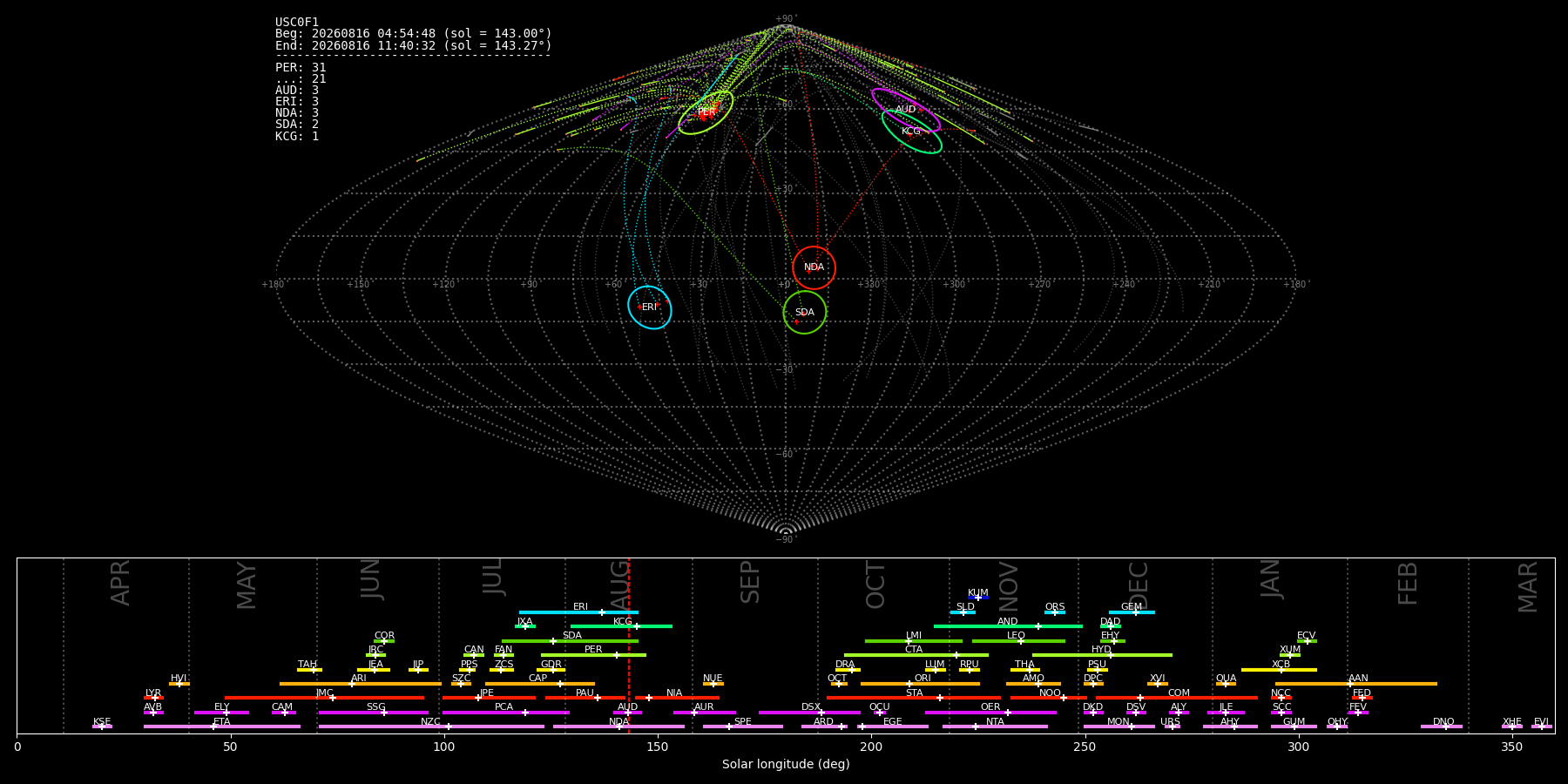1568x784 pixels.
Task: Click the GEM shower bar in timeline
Action: [x=1132, y=612]
